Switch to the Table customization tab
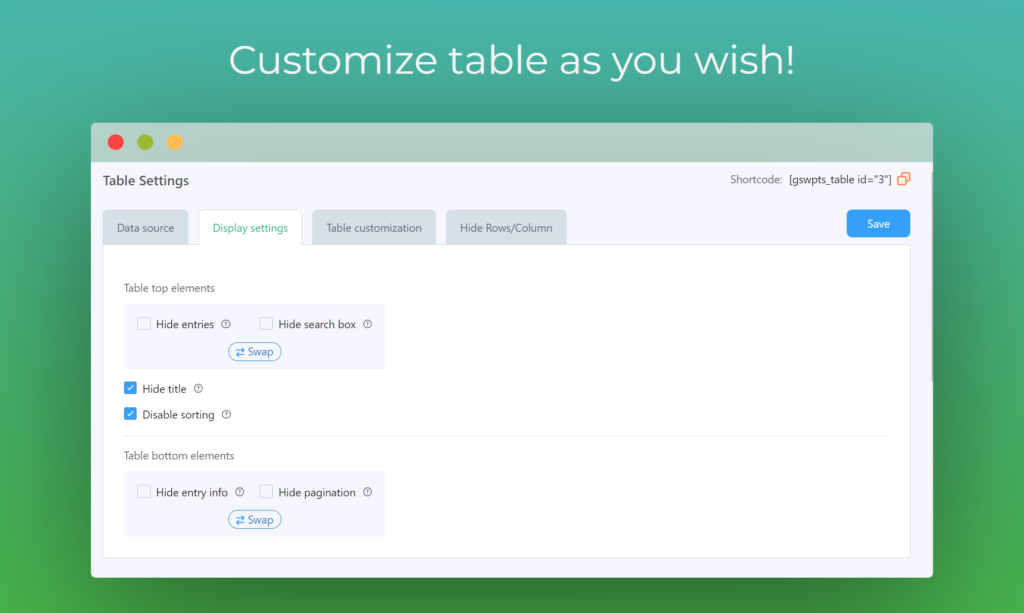Screen dimensions: 1024x613 coord(374,227)
